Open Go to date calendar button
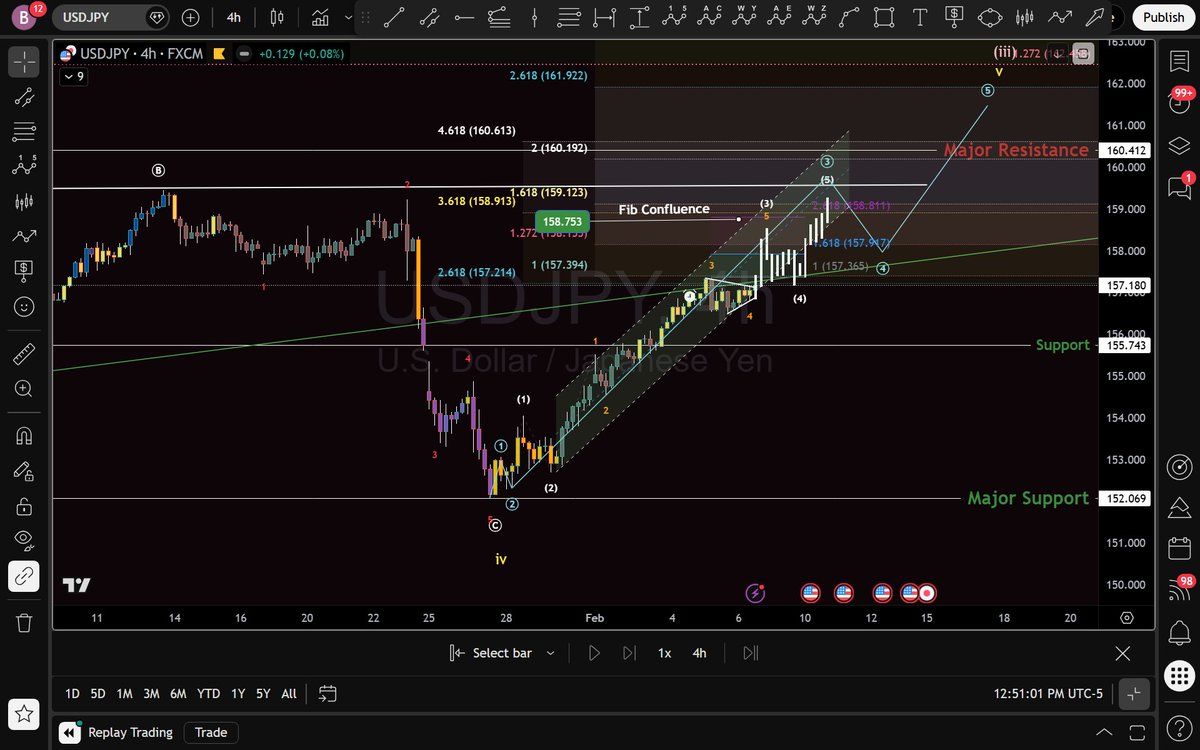 point(328,693)
